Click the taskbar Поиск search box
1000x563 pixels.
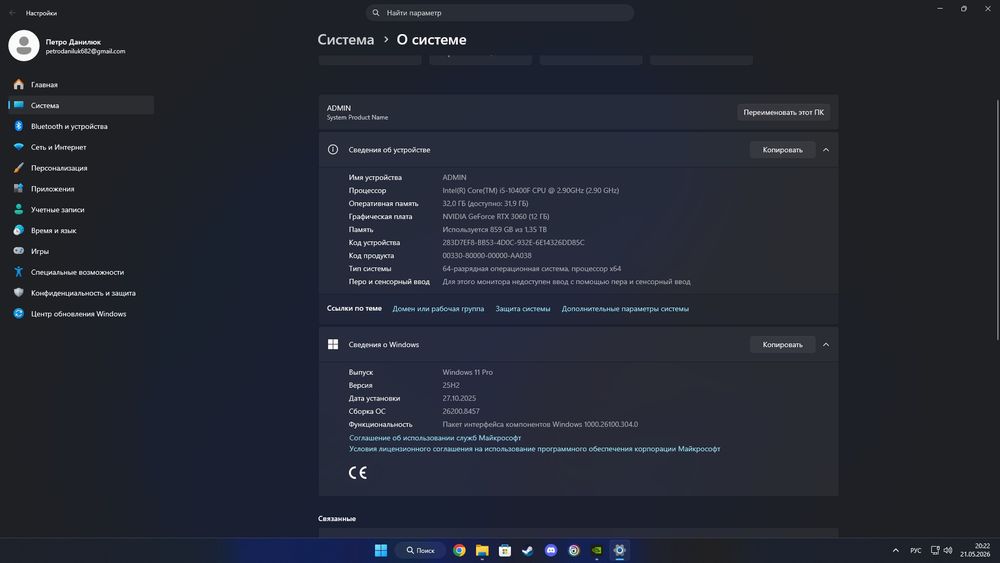[420, 550]
